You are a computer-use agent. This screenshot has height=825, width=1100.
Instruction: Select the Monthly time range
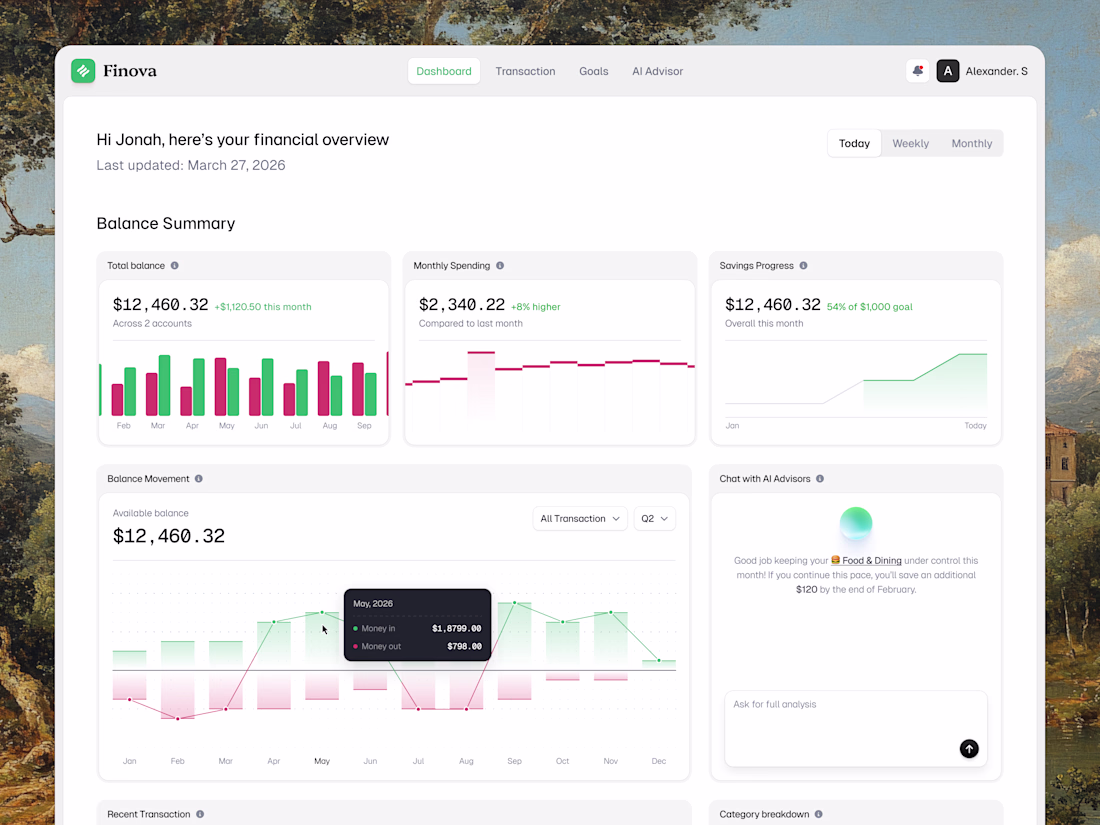coord(972,143)
